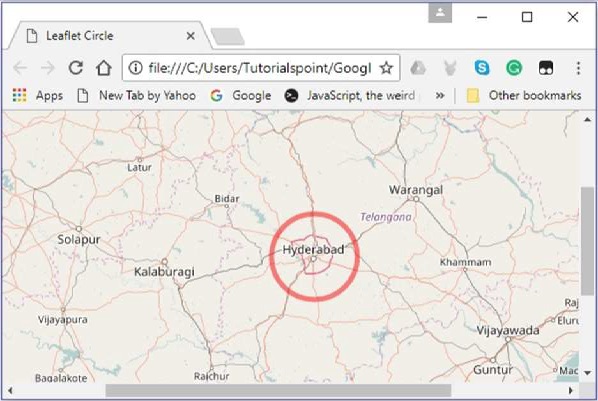The image size is (598, 401).
Task: Close the Leaflet Circle tab
Action: [x=191, y=36]
